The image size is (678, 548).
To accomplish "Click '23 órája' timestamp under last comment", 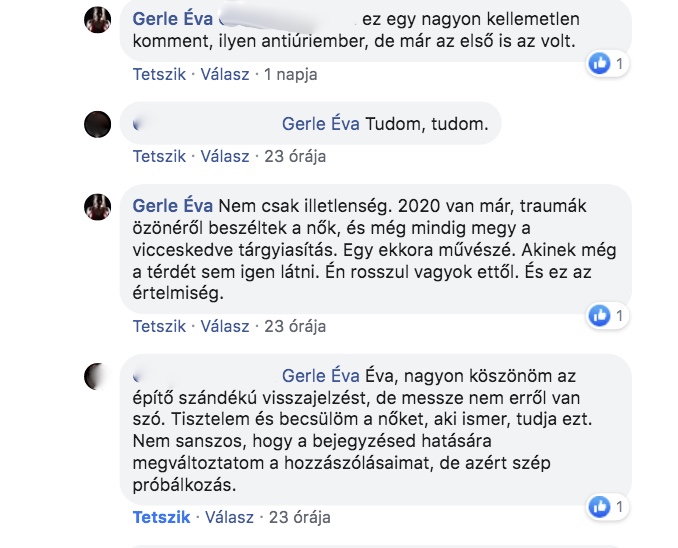I will point(300,517).
